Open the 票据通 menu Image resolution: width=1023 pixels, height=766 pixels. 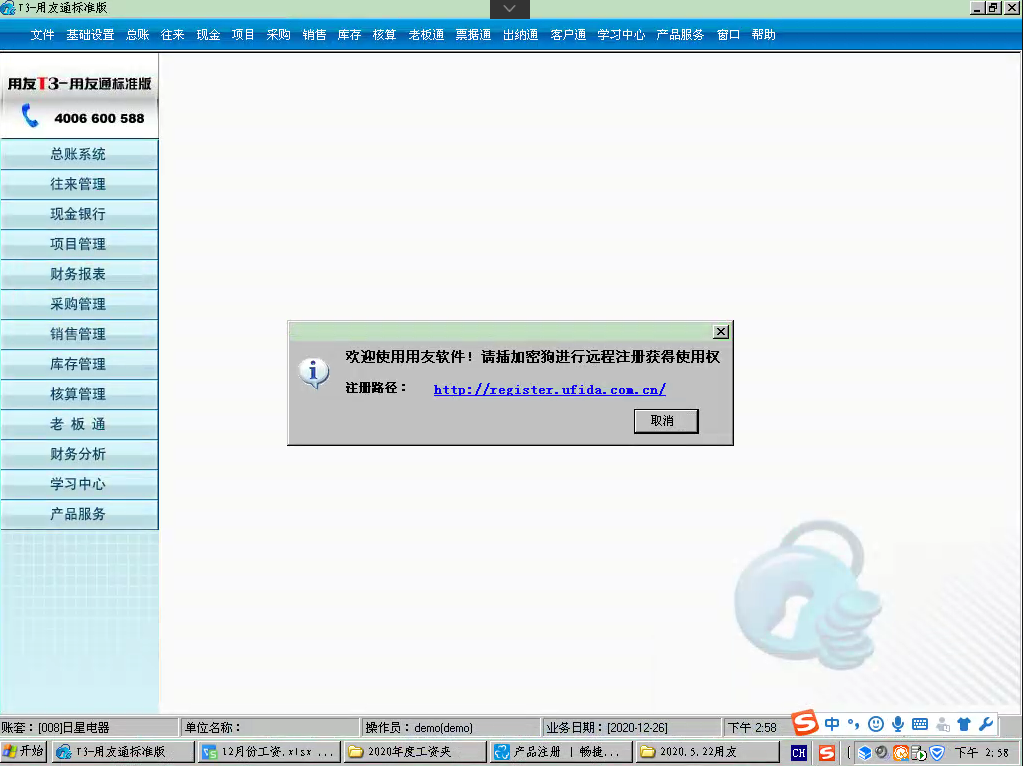pos(473,35)
